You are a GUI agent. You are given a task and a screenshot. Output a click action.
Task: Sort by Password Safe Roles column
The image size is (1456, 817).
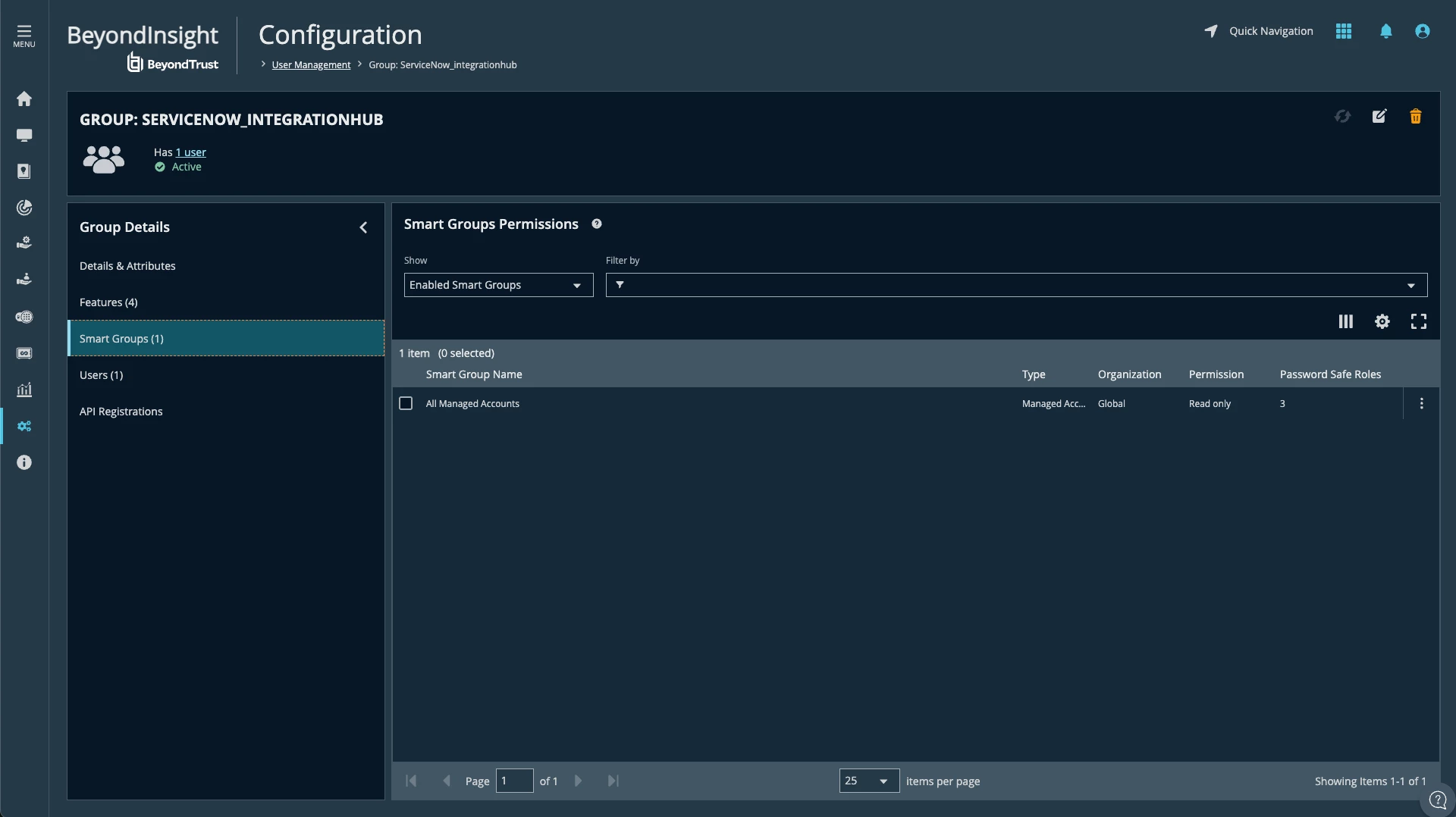coord(1330,374)
